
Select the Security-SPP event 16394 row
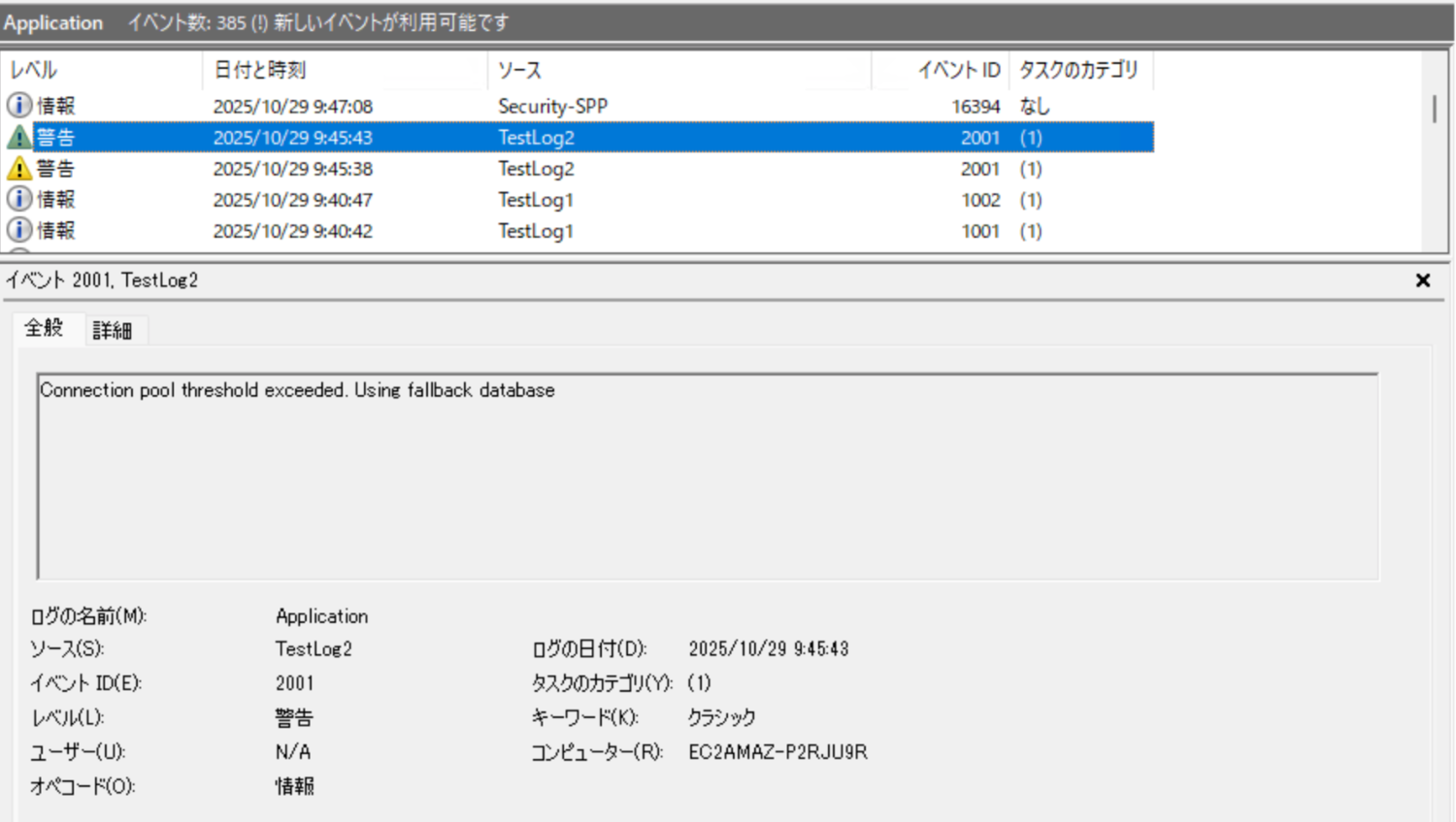click(x=552, y=106)
